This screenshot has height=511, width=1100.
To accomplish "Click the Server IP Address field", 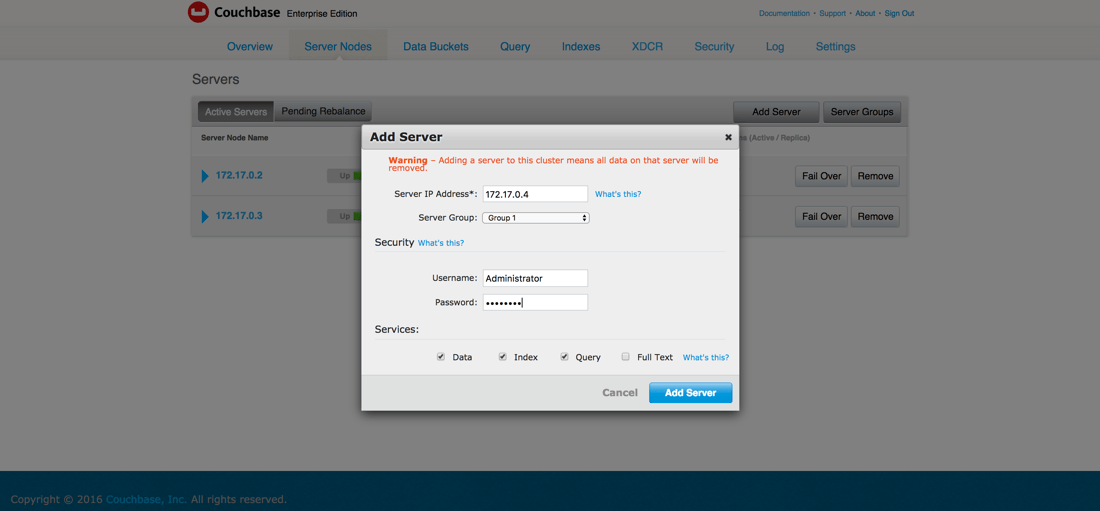I will click(x=535, y=194).
